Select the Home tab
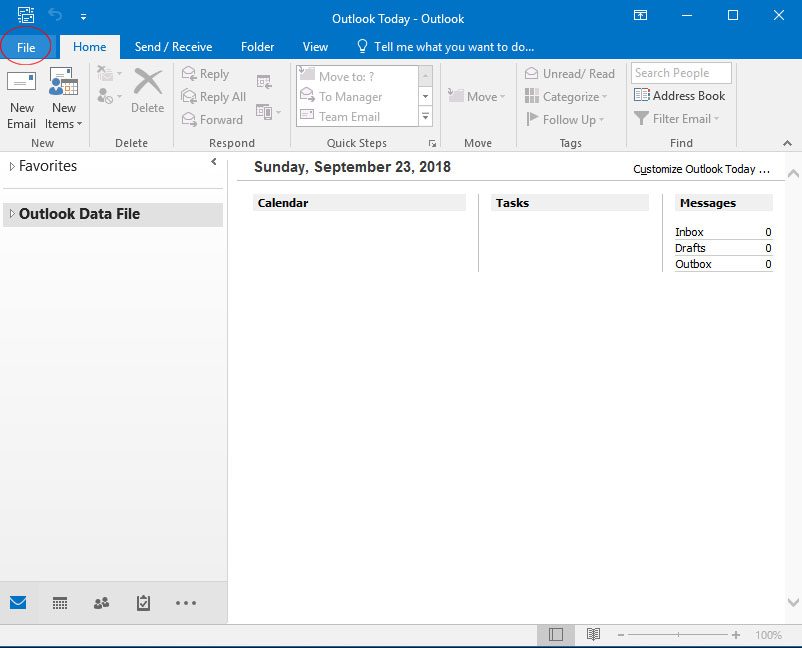The height and width of the screenshot is (648, 802). (x=90, y=47)
